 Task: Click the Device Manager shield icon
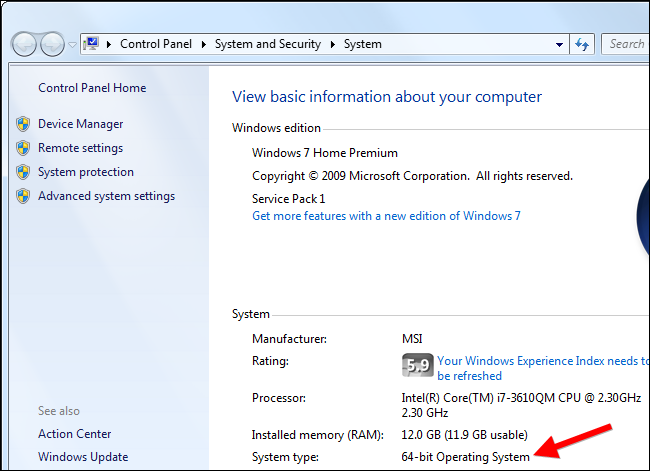coord(23,124)
